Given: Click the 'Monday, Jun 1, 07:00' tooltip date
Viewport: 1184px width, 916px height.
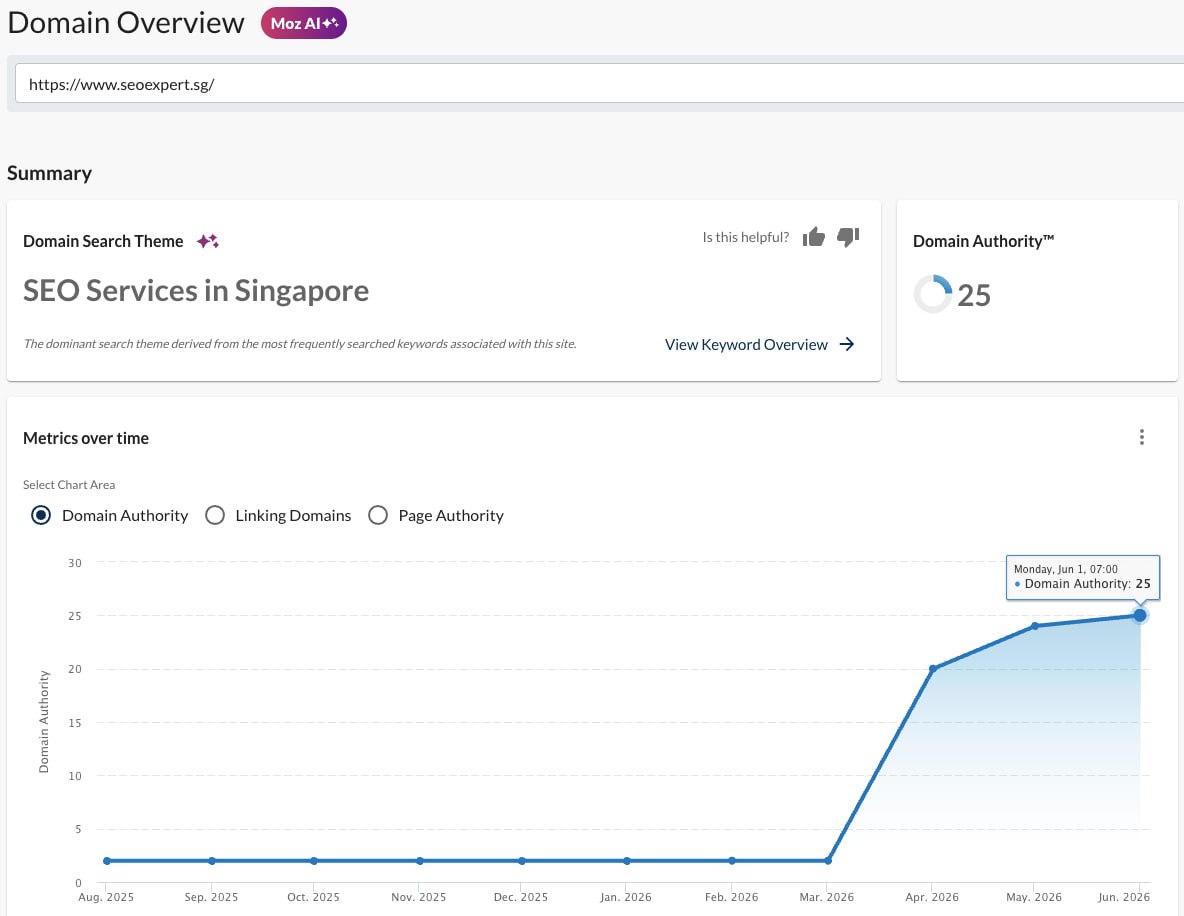Looking at the screenshot, I should [x=1065, y=569].
